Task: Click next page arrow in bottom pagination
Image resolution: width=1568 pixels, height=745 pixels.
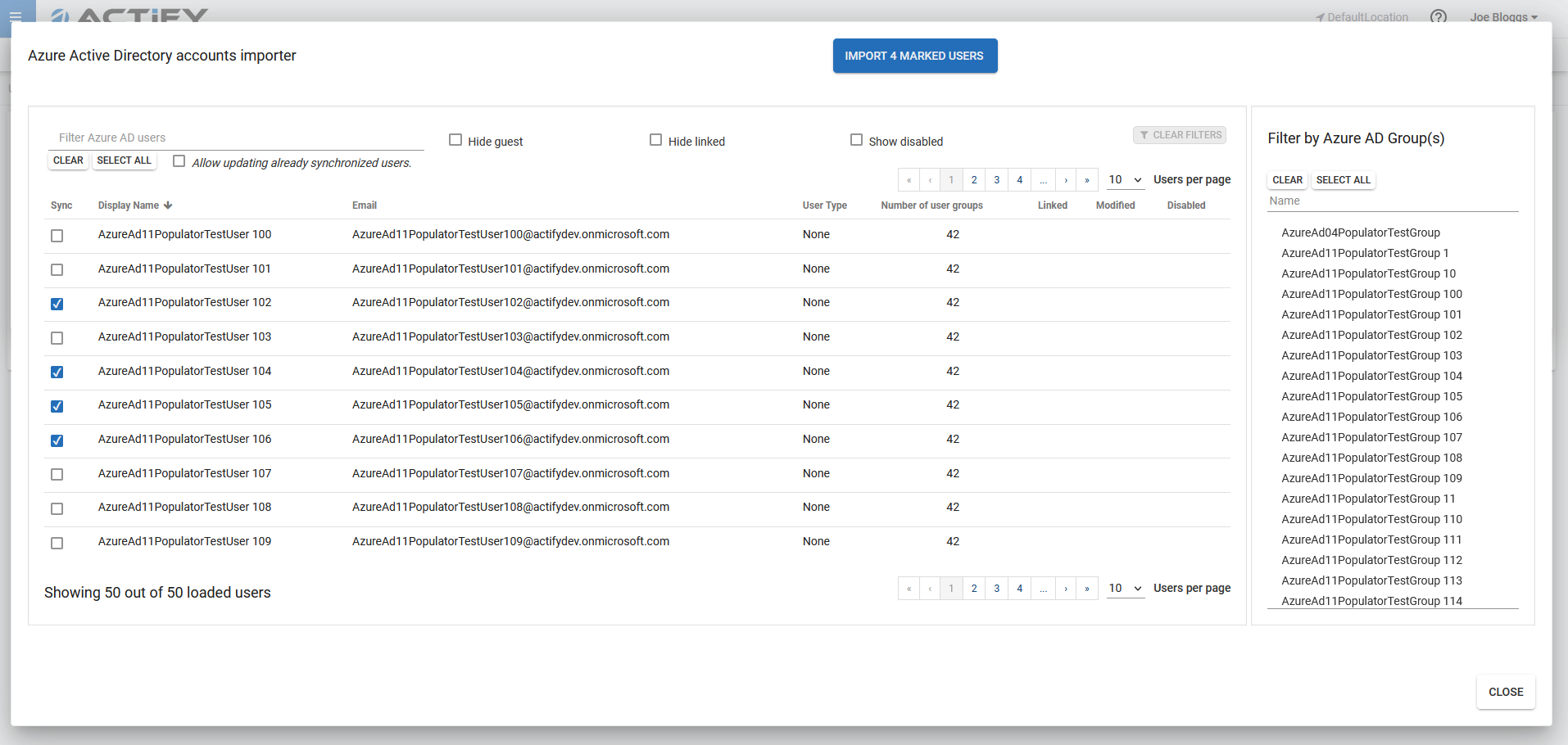Action: 1066,589
